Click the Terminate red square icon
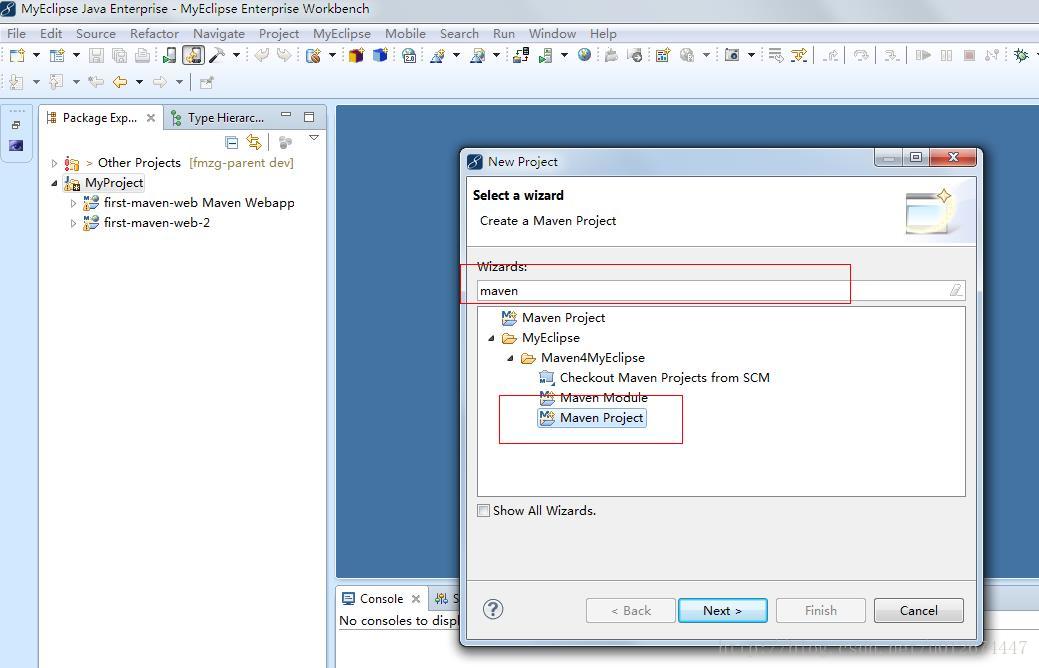This screenshot has height=668, width=1039. pos(969,56)
